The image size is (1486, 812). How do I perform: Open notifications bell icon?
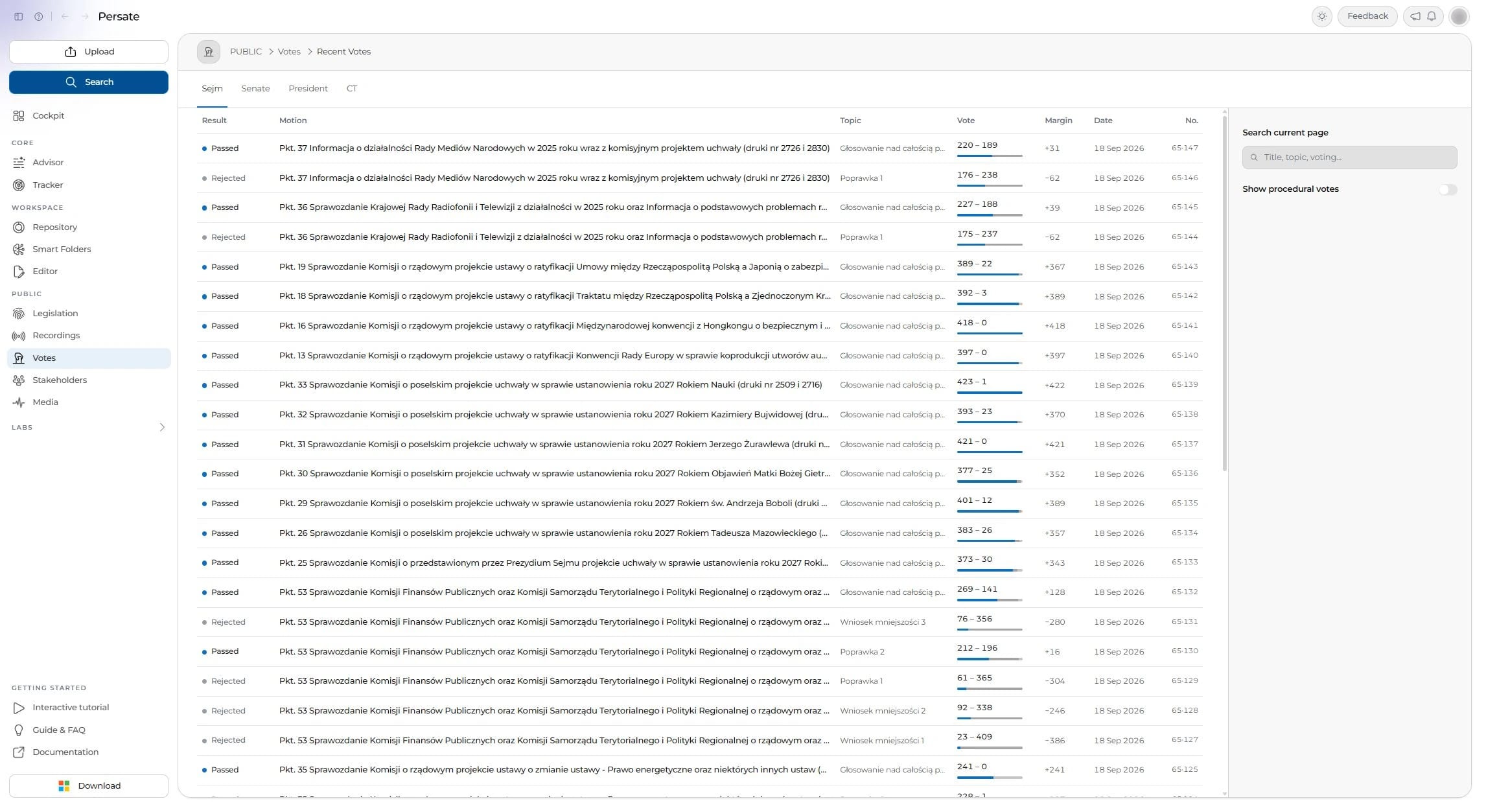click(1432, 16)
